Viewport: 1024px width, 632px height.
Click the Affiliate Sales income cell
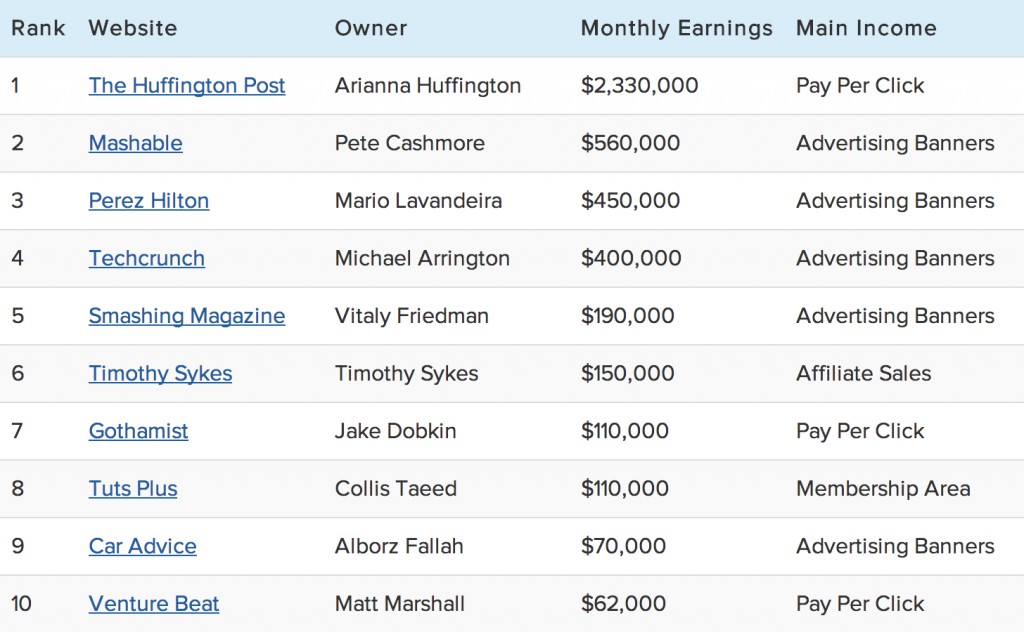[863, 373]
